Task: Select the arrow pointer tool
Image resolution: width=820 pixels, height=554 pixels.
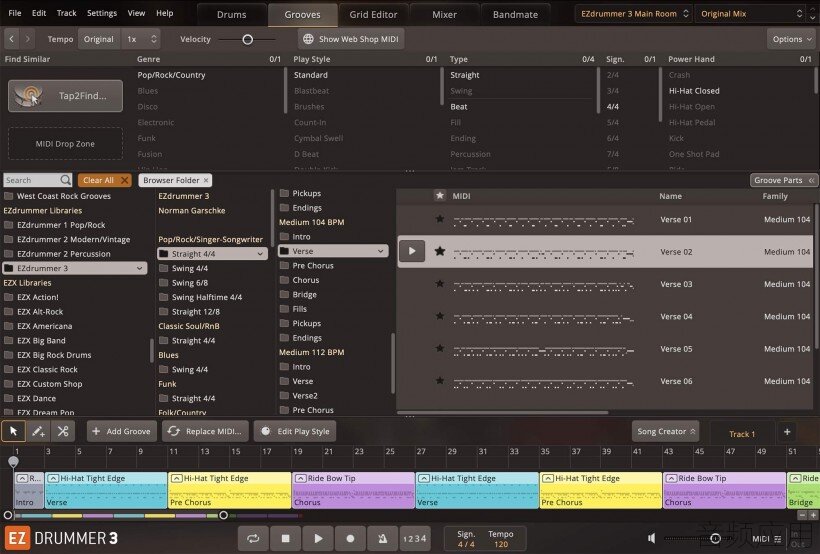Action: [14, 431]
